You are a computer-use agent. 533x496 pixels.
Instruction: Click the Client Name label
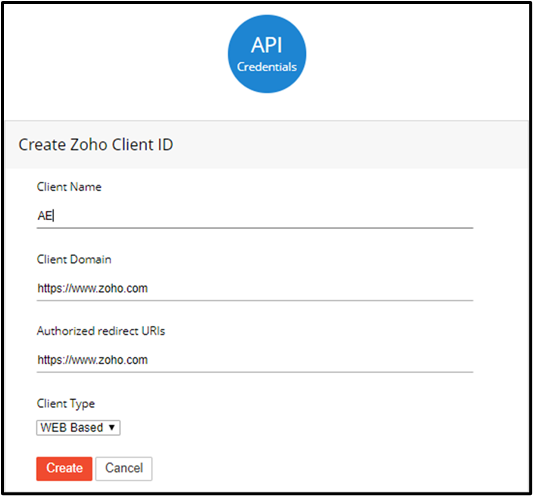[x=69, y=187]
